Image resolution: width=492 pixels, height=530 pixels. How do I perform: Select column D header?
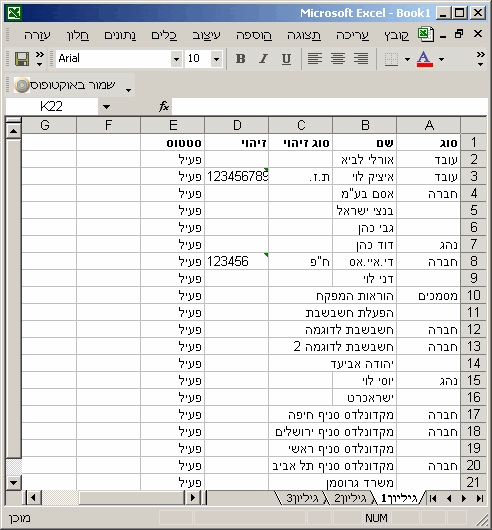pyautogui.click(x=237, y=125)
